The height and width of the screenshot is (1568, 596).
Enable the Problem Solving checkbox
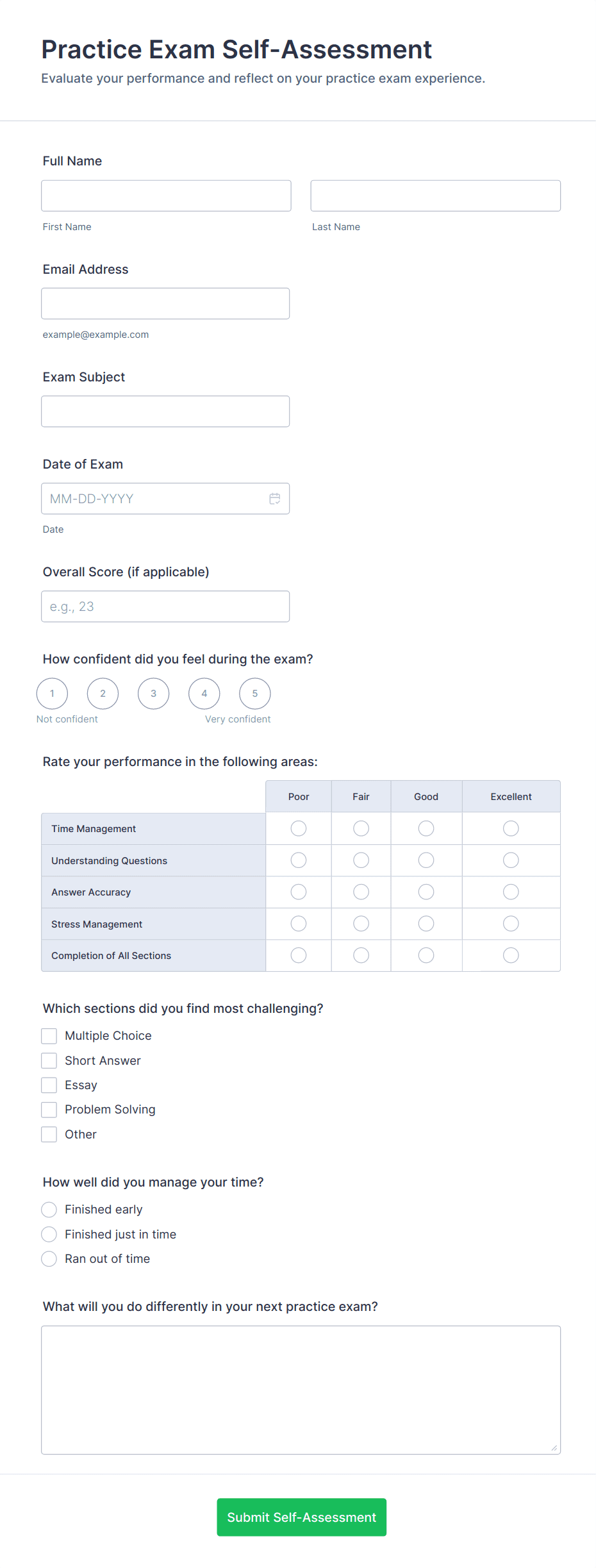49,1110
